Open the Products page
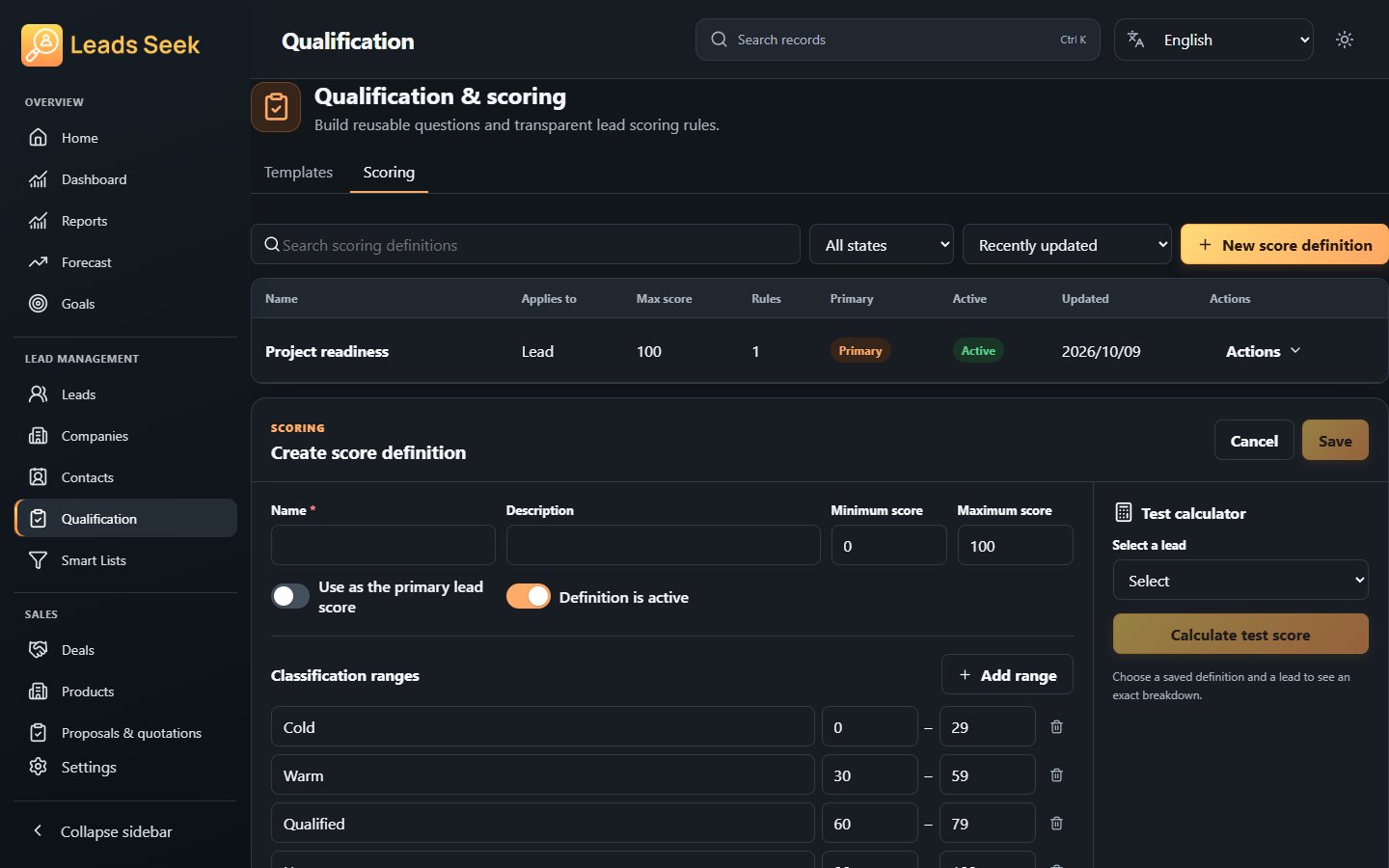The width and height of the screenshot is (1389, 868). [125, 692]
